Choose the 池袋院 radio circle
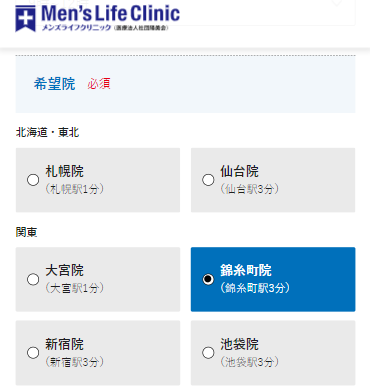Viewport: 370px width, 392px height. (x=208, y=353)
